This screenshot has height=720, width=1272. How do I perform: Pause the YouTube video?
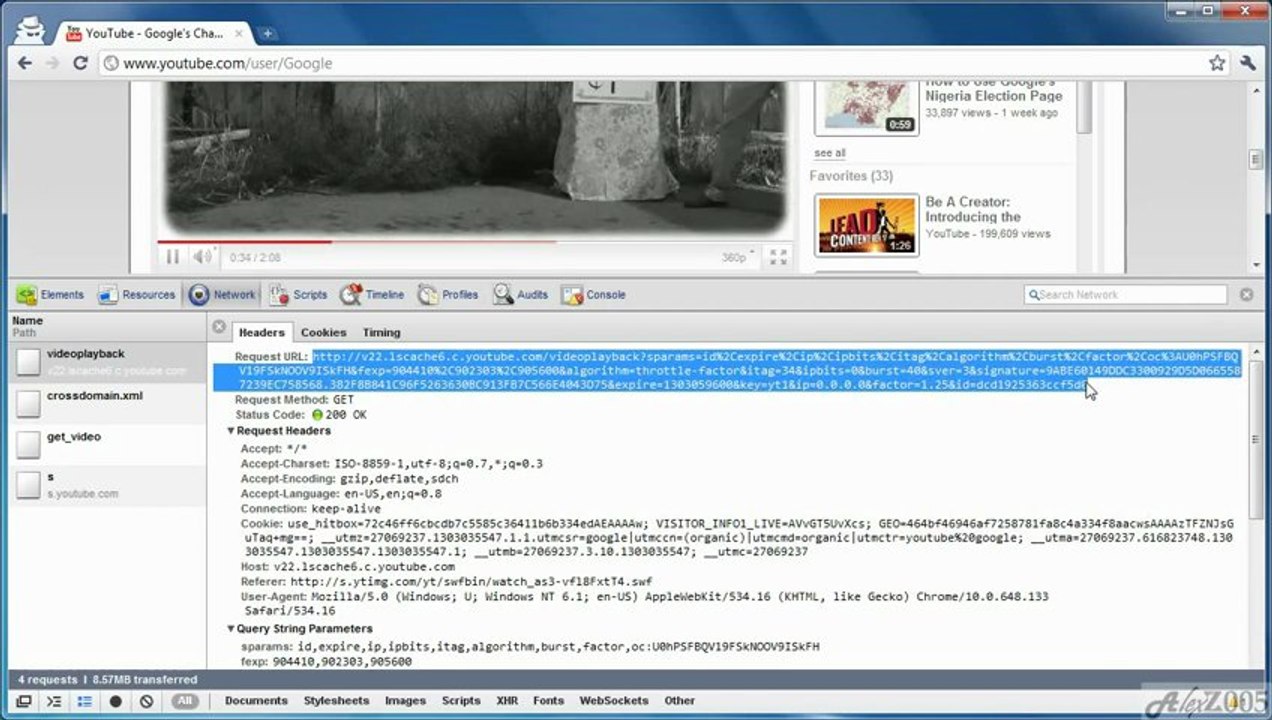pyautogui.click(x=172, y=257)
